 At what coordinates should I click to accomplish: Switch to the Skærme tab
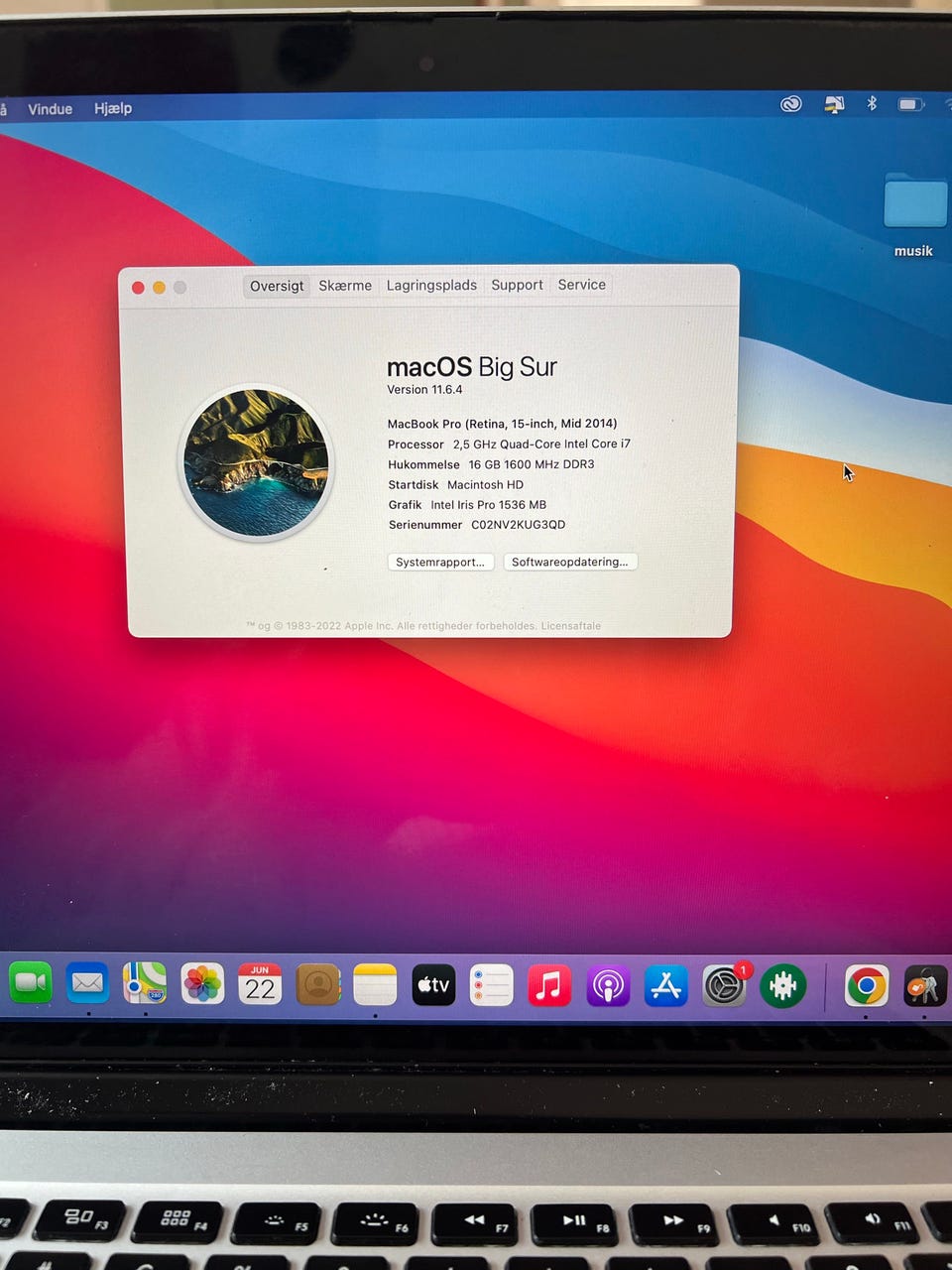pyautogui.click(x=345, y=286)
